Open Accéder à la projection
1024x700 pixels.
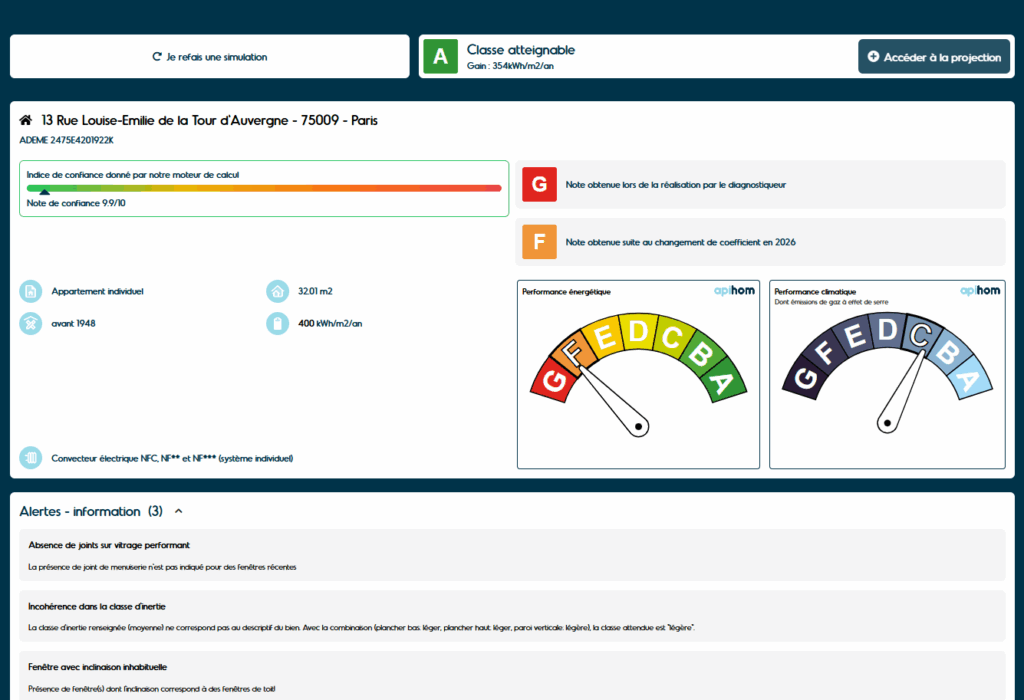coord(934,57)
